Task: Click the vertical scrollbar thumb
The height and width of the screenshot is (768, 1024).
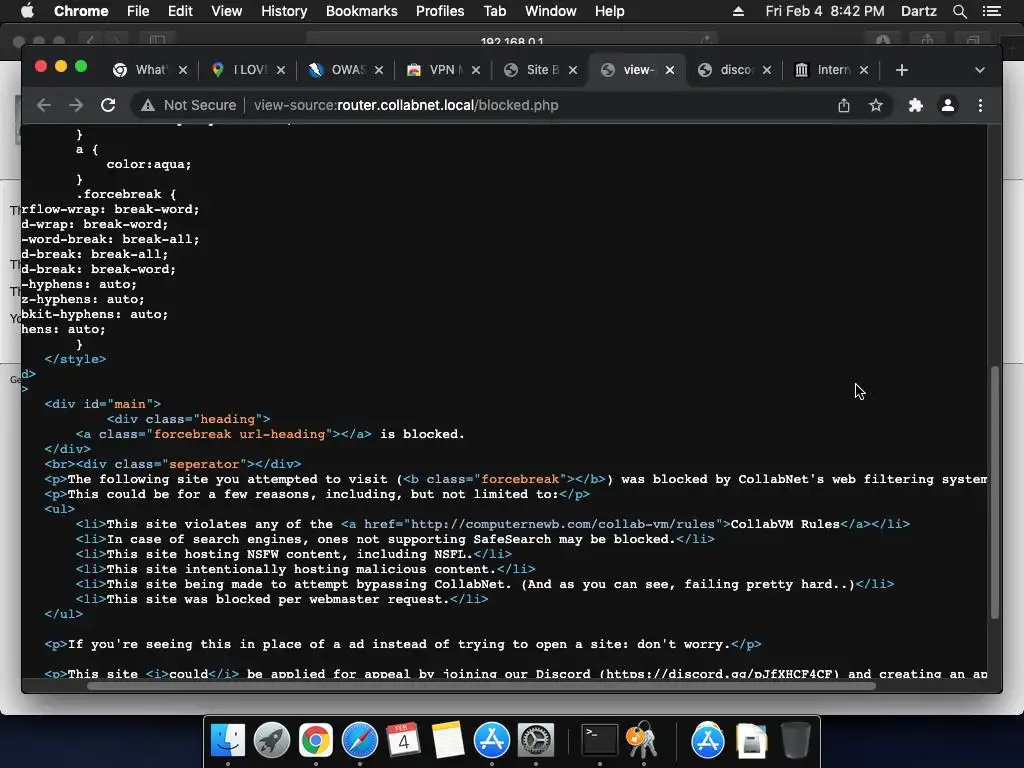Action: pos(995,492)
